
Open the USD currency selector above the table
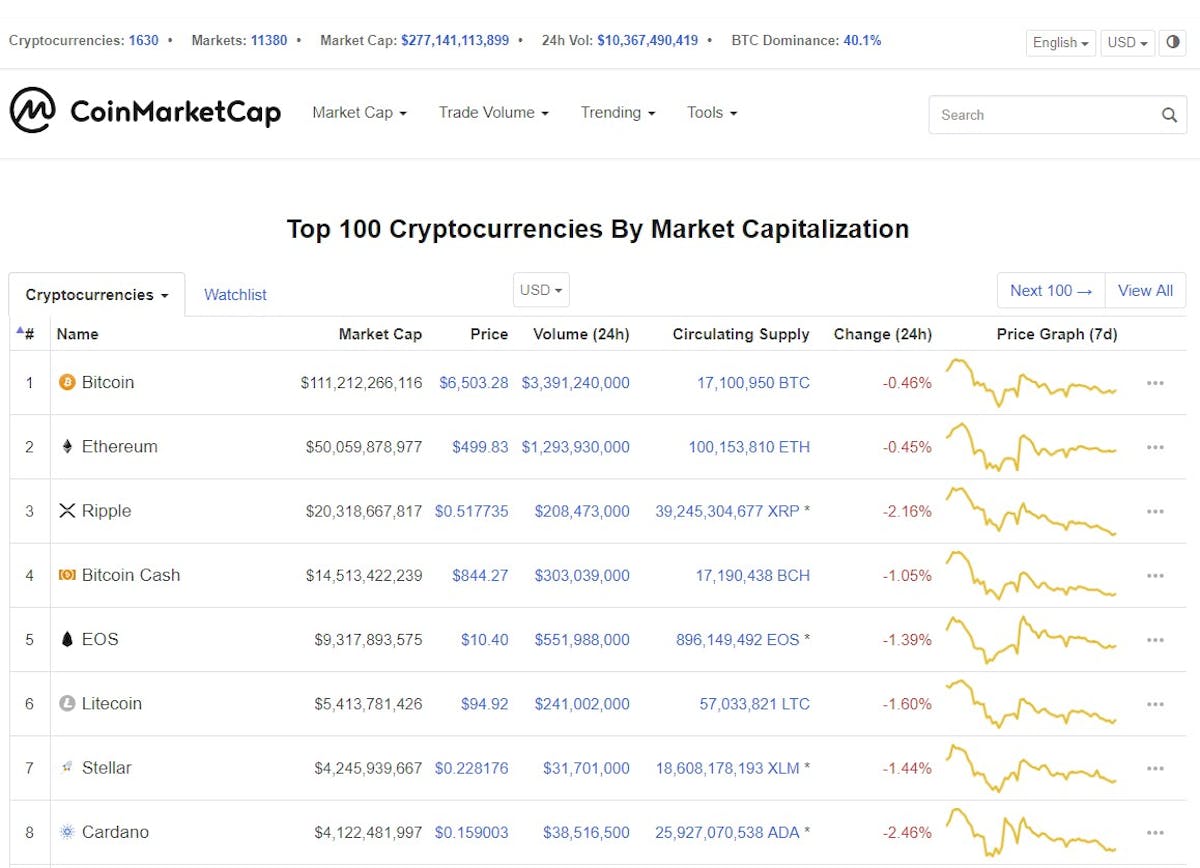point(540,290)
